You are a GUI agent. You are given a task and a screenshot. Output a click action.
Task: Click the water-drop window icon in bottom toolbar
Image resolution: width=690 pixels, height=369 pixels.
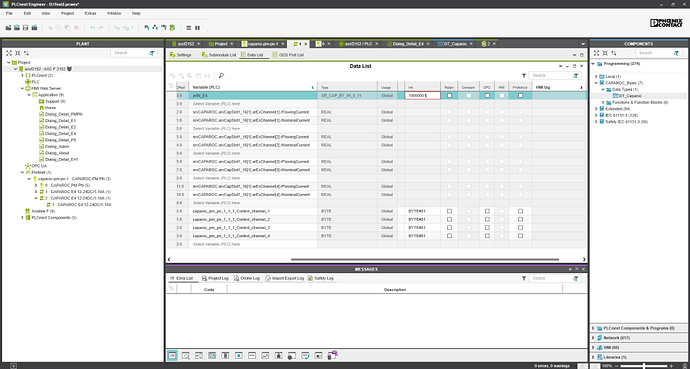pyautogui.click(x=239, y=355)
